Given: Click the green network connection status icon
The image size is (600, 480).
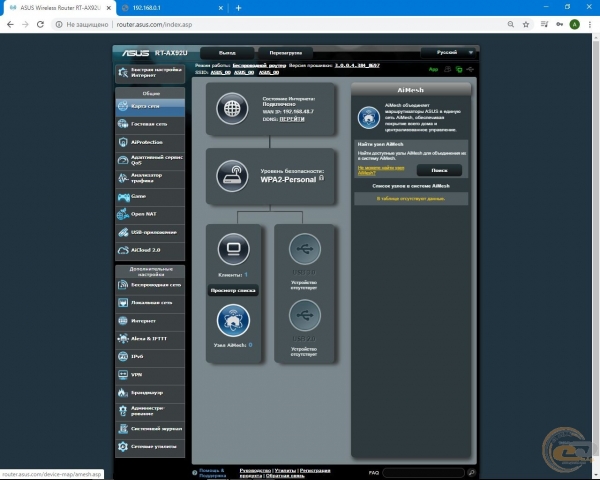Looking at the screenshot, I should [x=459, y=69].
